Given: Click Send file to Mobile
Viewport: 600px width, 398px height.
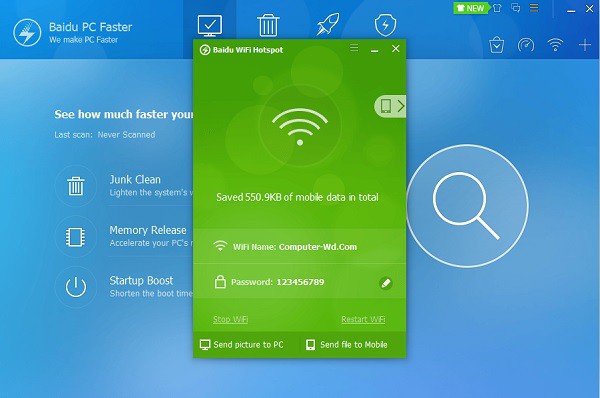Looking at the screenshot, I should [347, 345].
